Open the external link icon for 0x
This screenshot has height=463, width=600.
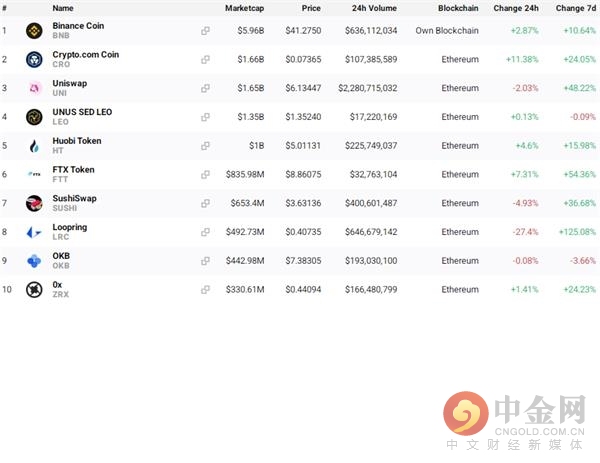[205, 289]
